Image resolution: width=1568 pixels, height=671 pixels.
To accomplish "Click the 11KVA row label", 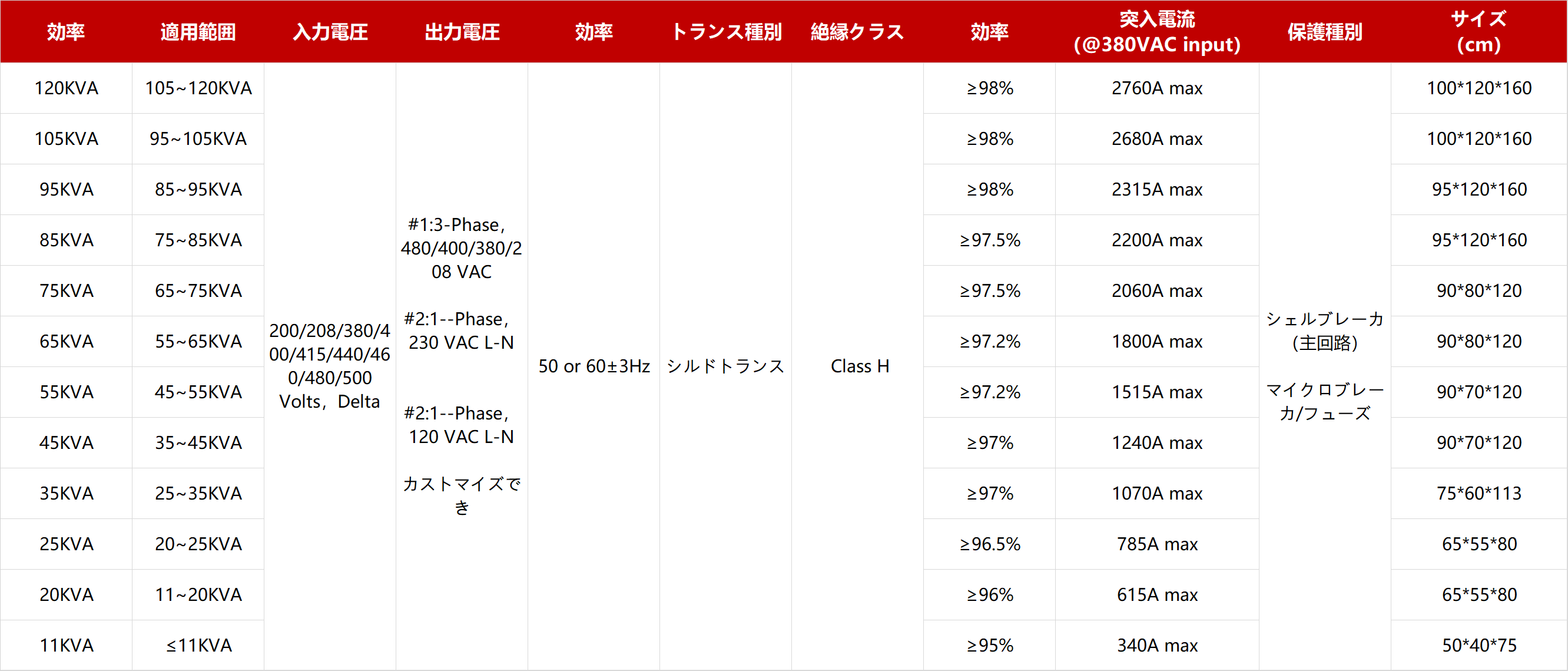I will (67, 645).
